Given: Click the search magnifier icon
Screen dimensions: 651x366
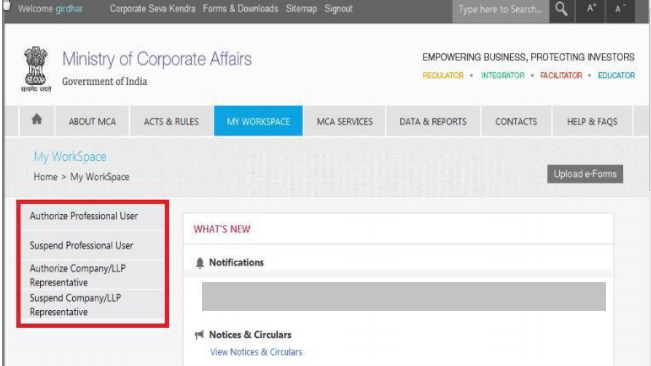Looking at the screenshot, I should 561,9.
